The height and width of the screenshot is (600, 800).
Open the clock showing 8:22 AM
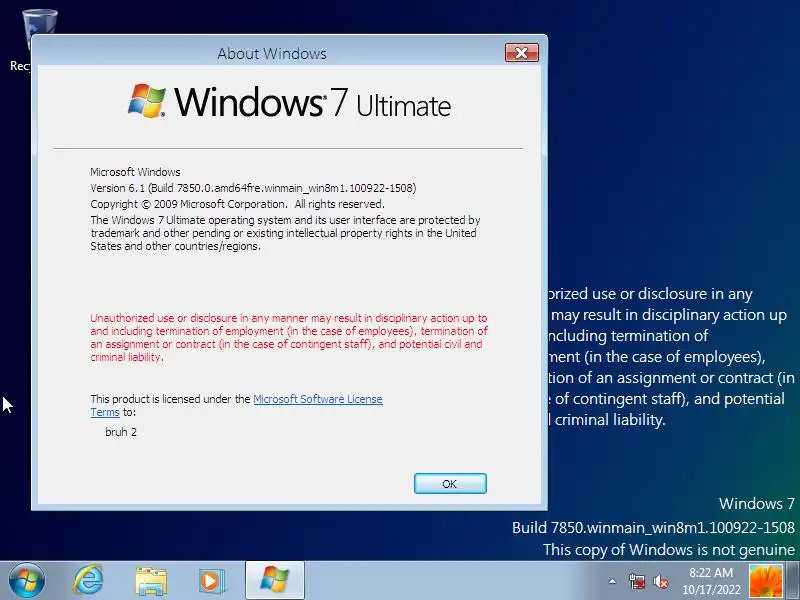pyautogui.click(x=711, y=581)
